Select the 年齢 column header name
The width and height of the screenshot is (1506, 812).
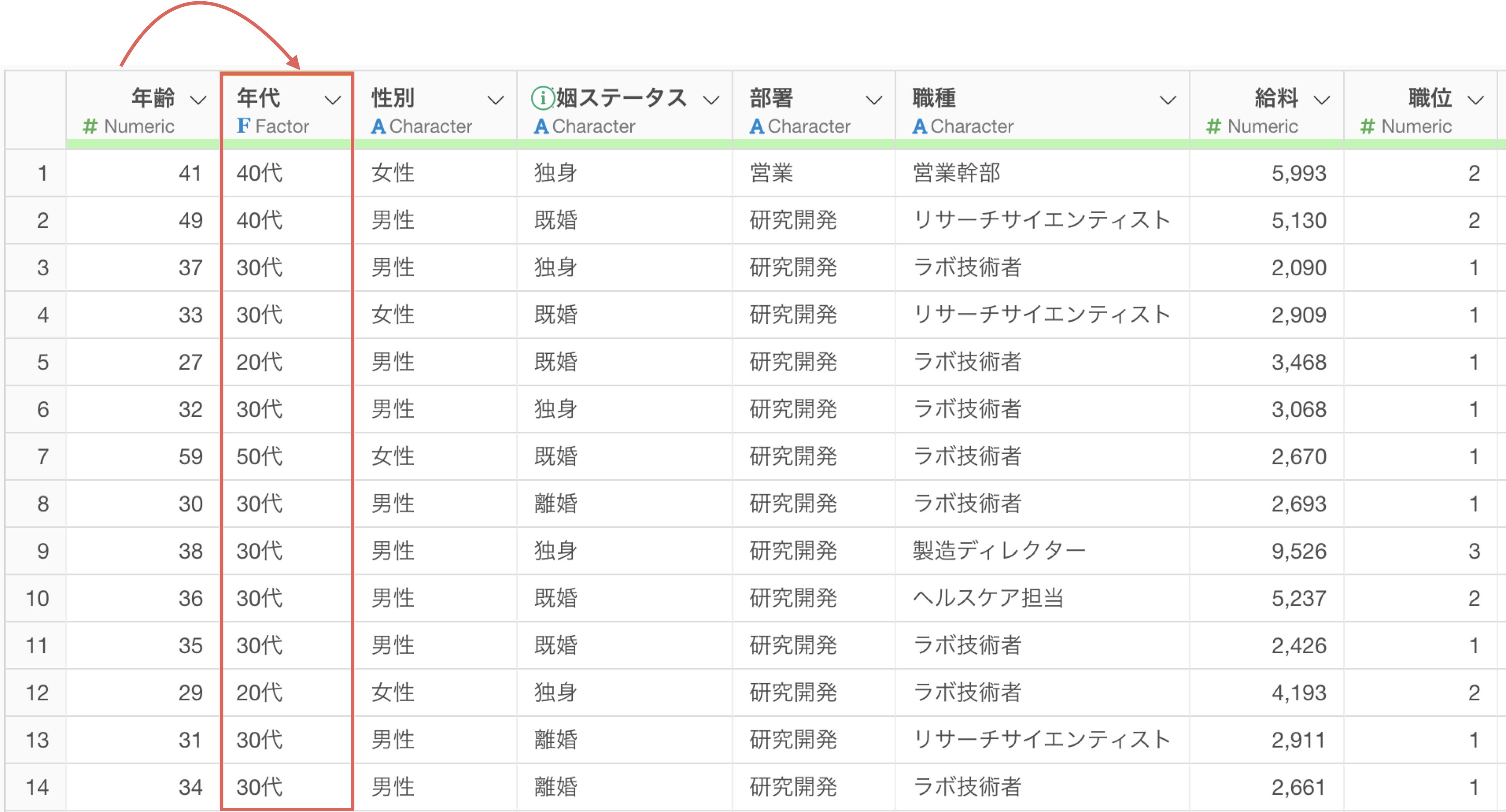click(153, 98)
